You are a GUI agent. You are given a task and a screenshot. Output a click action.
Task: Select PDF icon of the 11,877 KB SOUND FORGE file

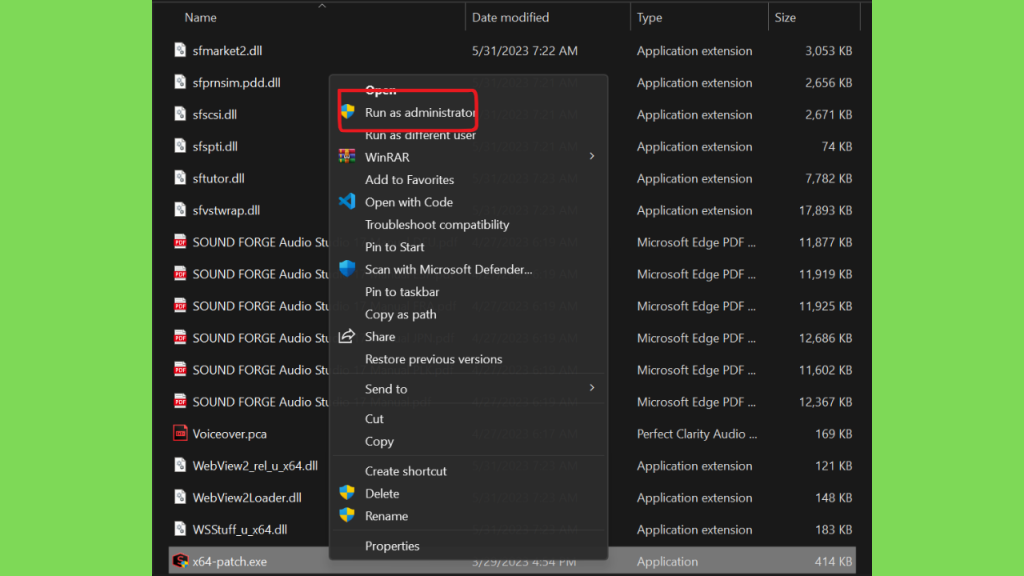point(180,242)
